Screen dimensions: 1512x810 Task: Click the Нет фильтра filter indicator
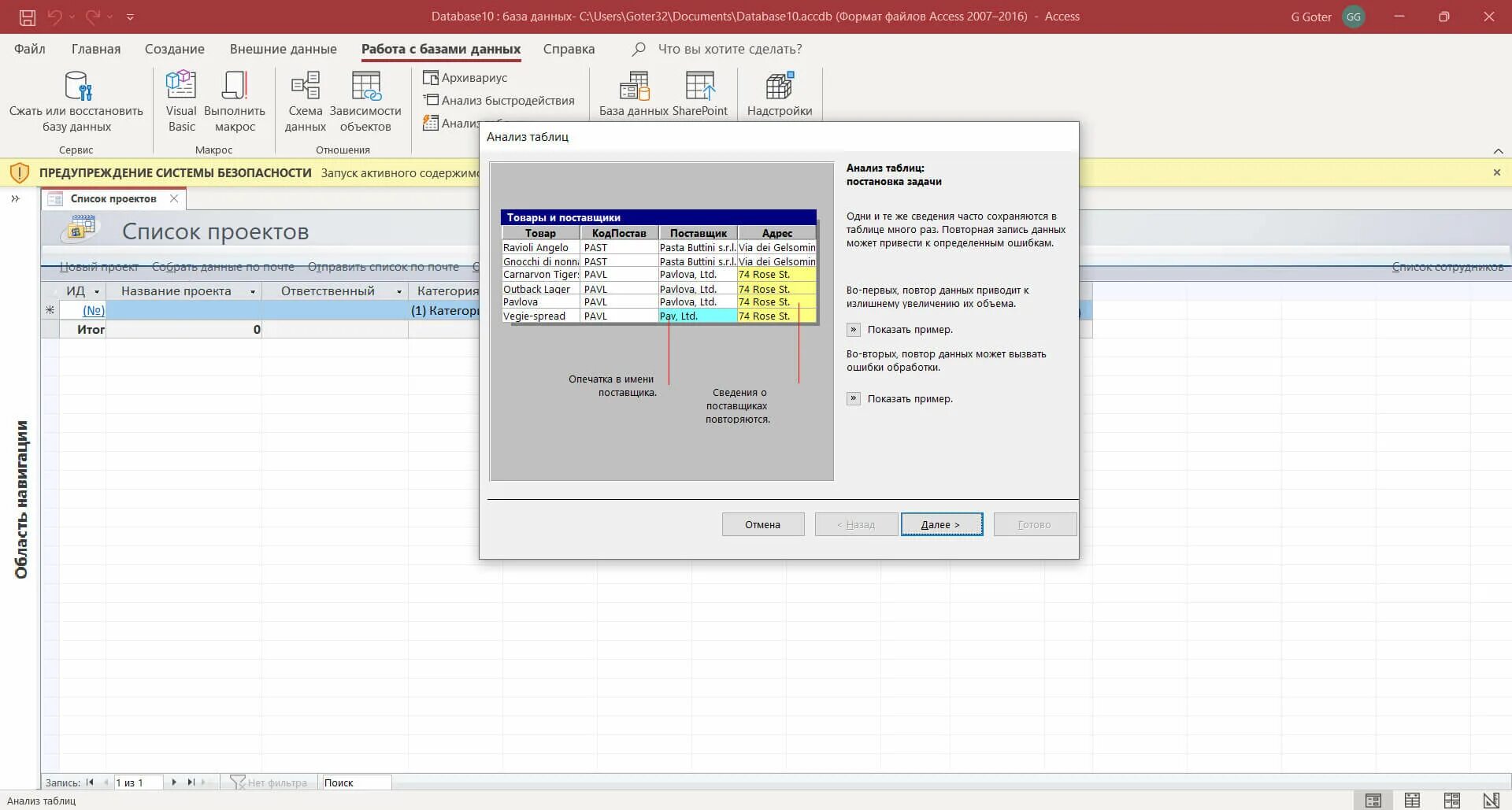pyautogui.click(x=269, y=782)
